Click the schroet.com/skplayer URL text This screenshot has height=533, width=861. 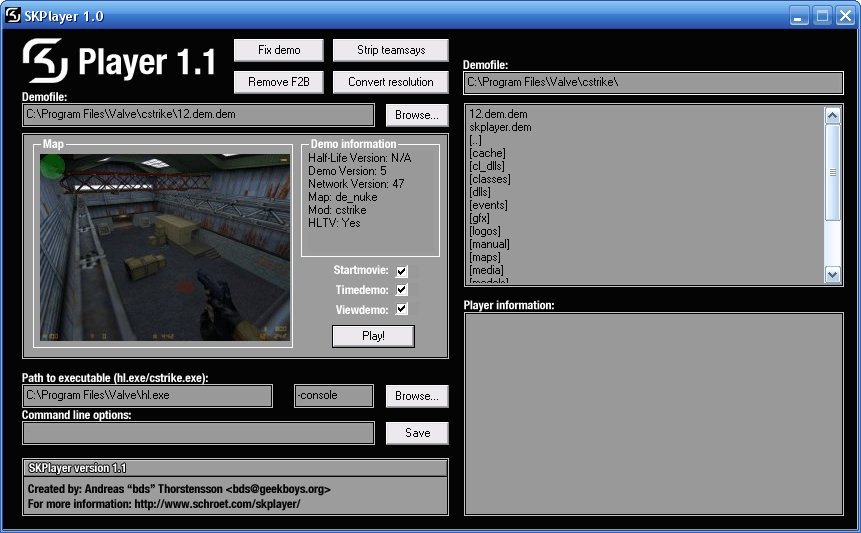[217, 504]
